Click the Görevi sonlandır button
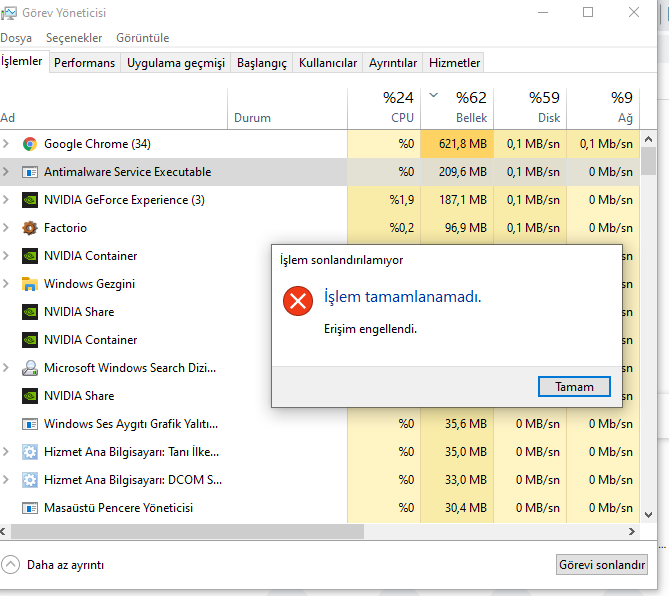Screen dimensions: 669x596 (x=601, y=564)
